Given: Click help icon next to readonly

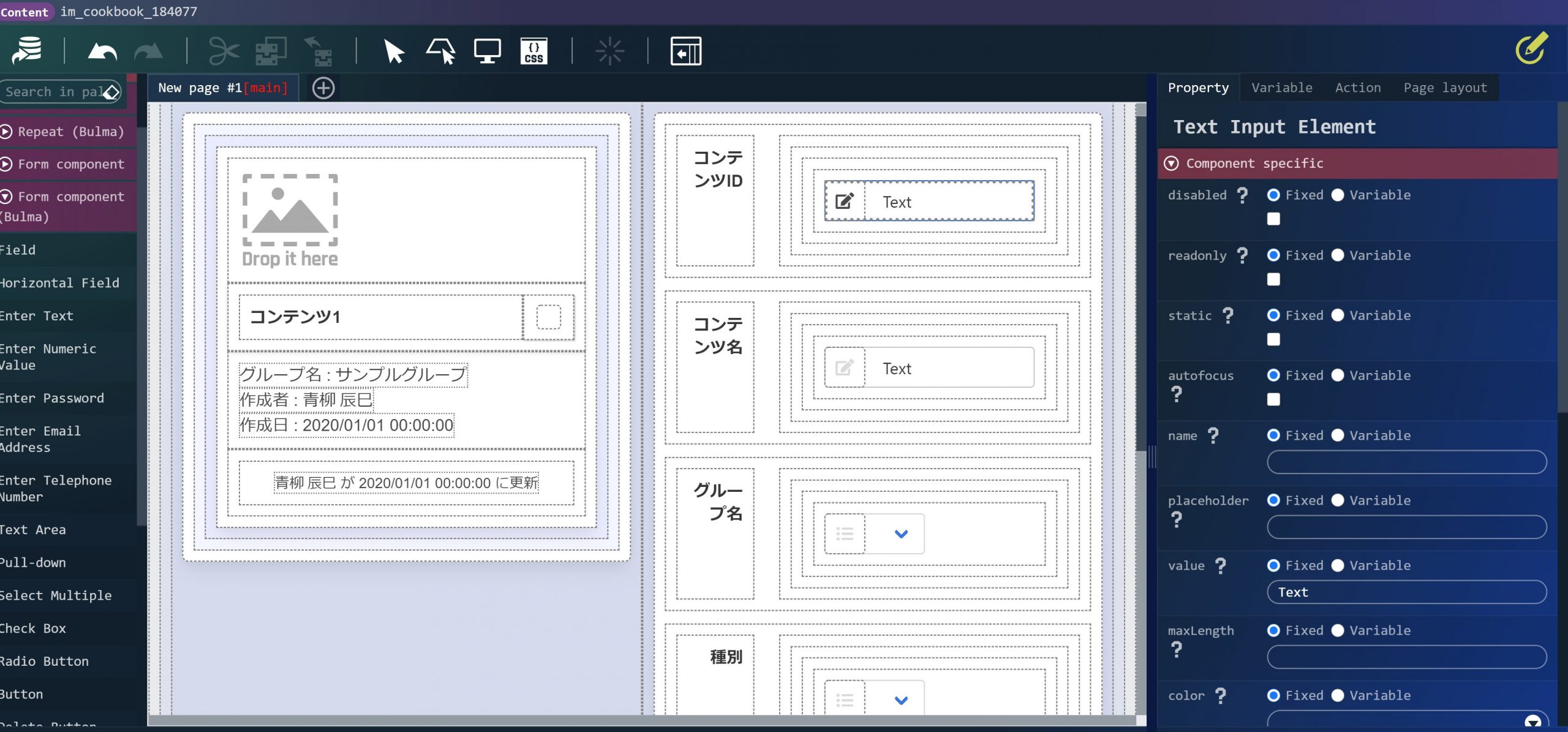Looking at the screenshot, I should [1242, 255].
